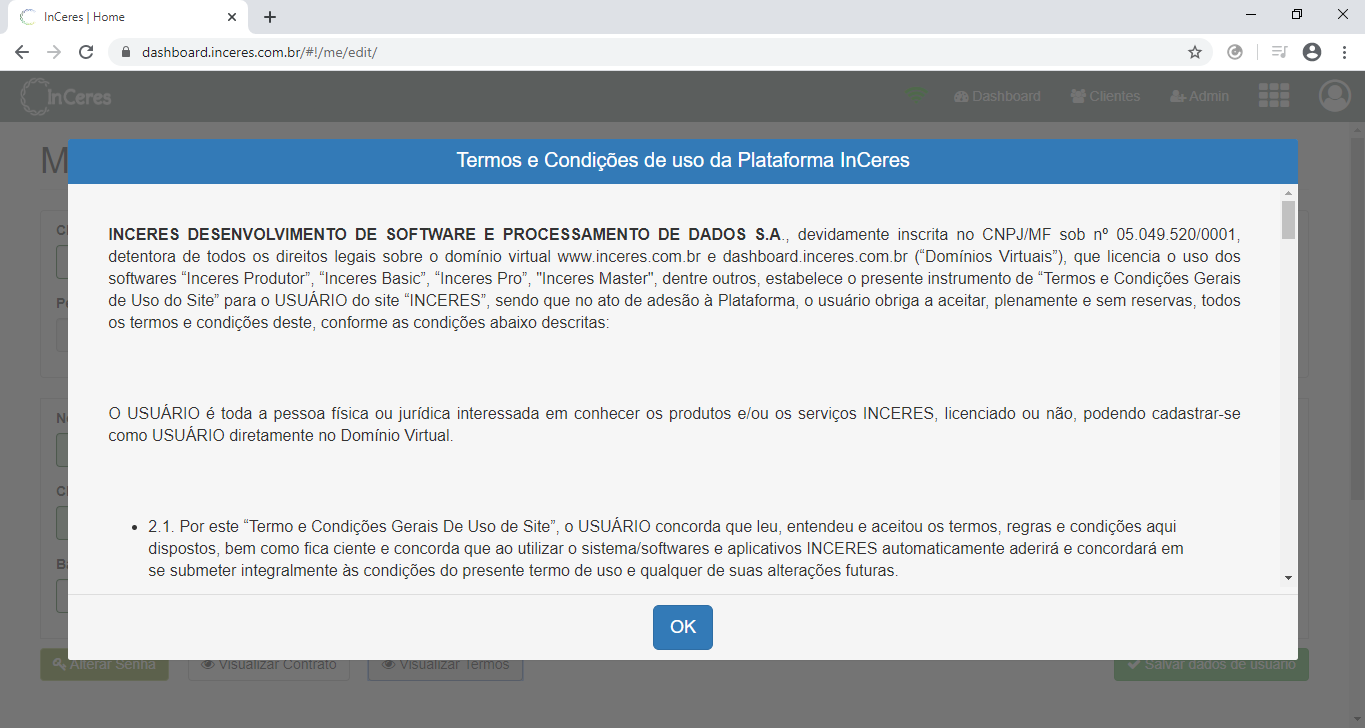1365x728 pixels.
Task: Click the dialog title 'Termos e Condições de uso'
Action: coord(683,160)
